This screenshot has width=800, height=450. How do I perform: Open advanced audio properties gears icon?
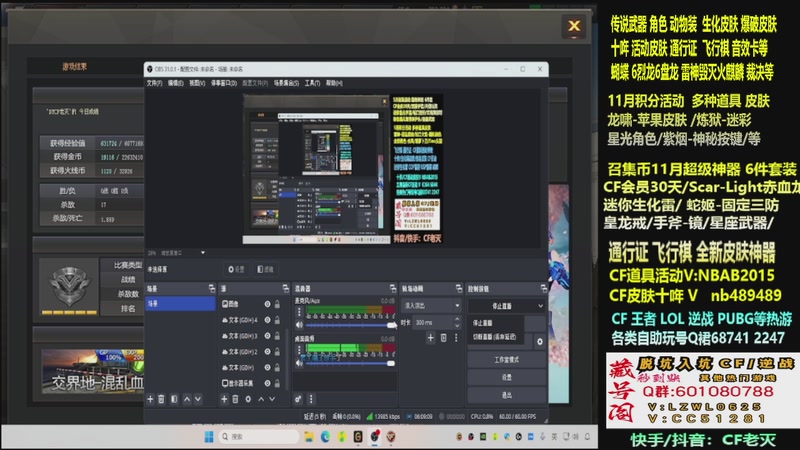[298, 399]
